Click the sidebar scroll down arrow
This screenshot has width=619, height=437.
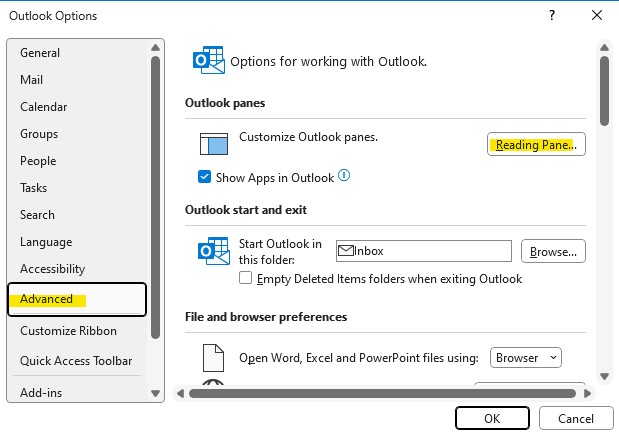pos(156,393)
